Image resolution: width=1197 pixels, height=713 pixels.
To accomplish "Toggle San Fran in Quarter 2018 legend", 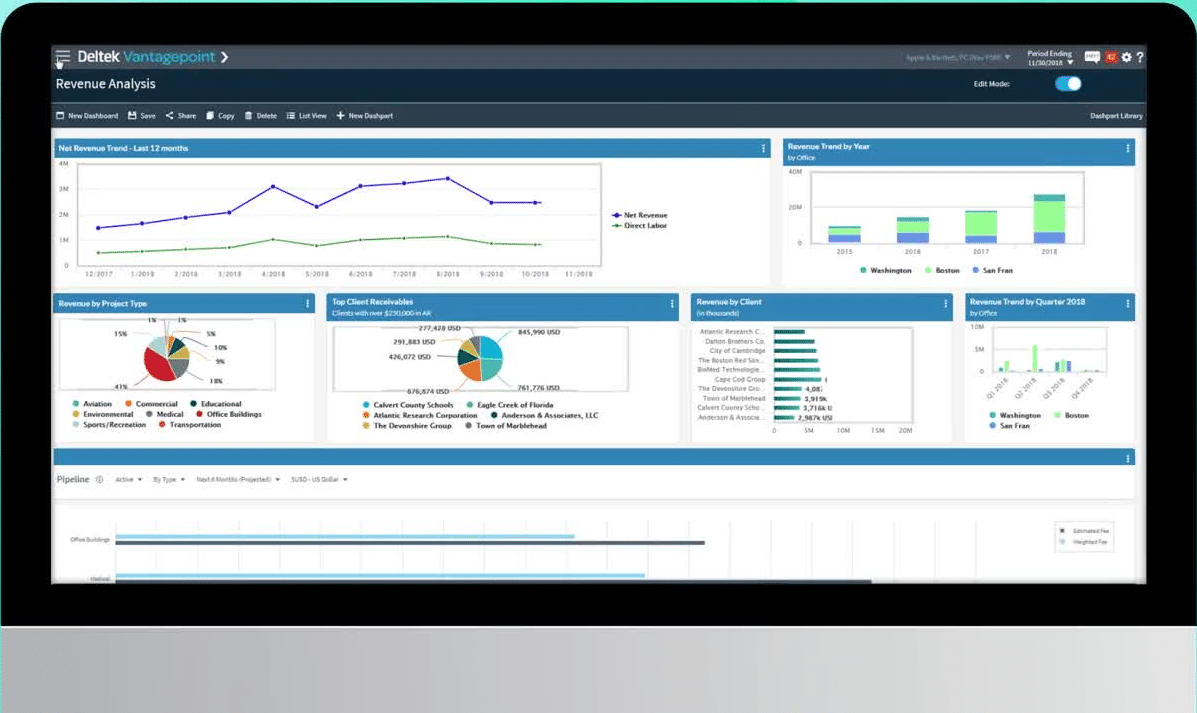I will pyautogui.click(x=1009, y=426).
